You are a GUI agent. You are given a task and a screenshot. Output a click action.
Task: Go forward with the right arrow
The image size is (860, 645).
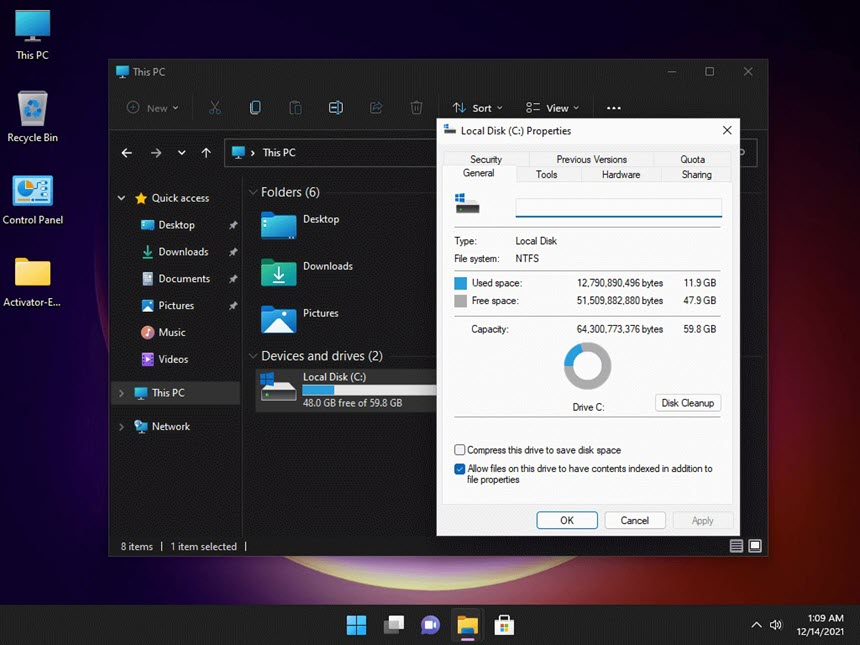156,153
